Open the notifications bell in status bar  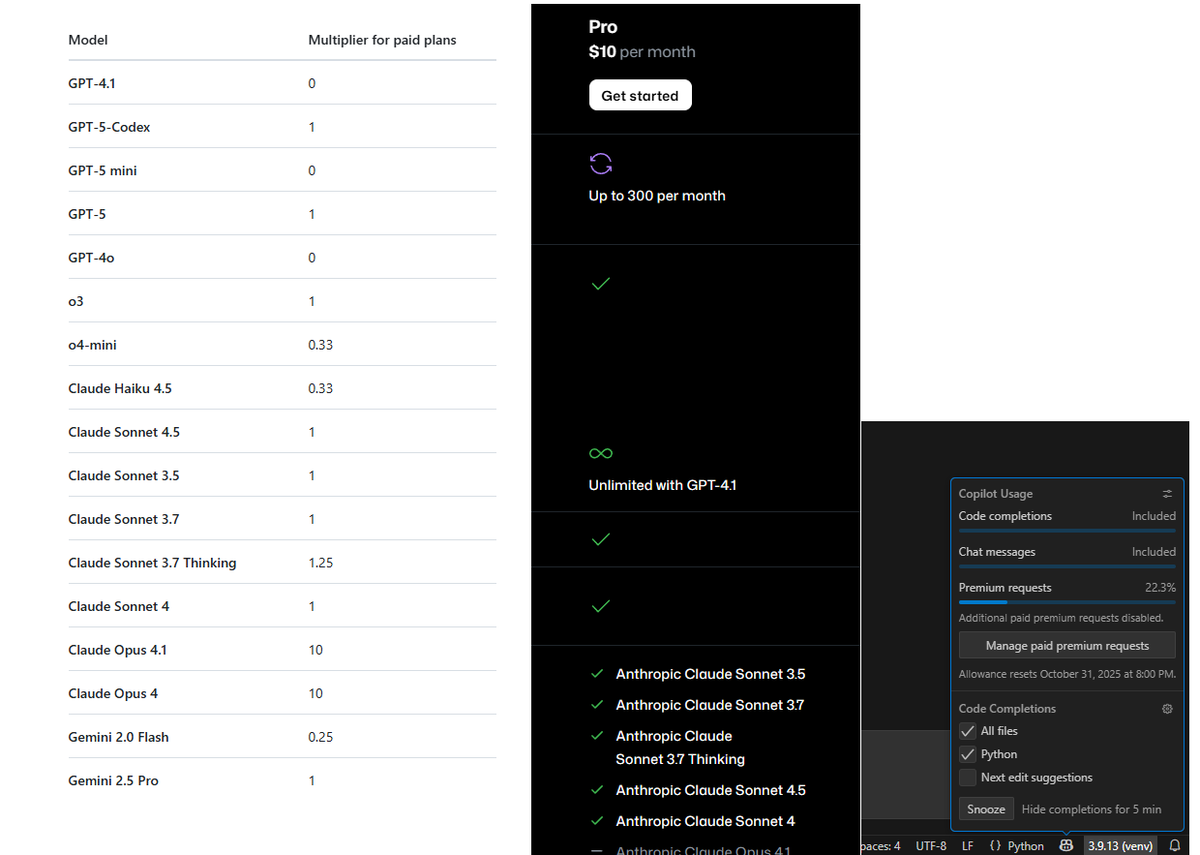[1175, 845]
